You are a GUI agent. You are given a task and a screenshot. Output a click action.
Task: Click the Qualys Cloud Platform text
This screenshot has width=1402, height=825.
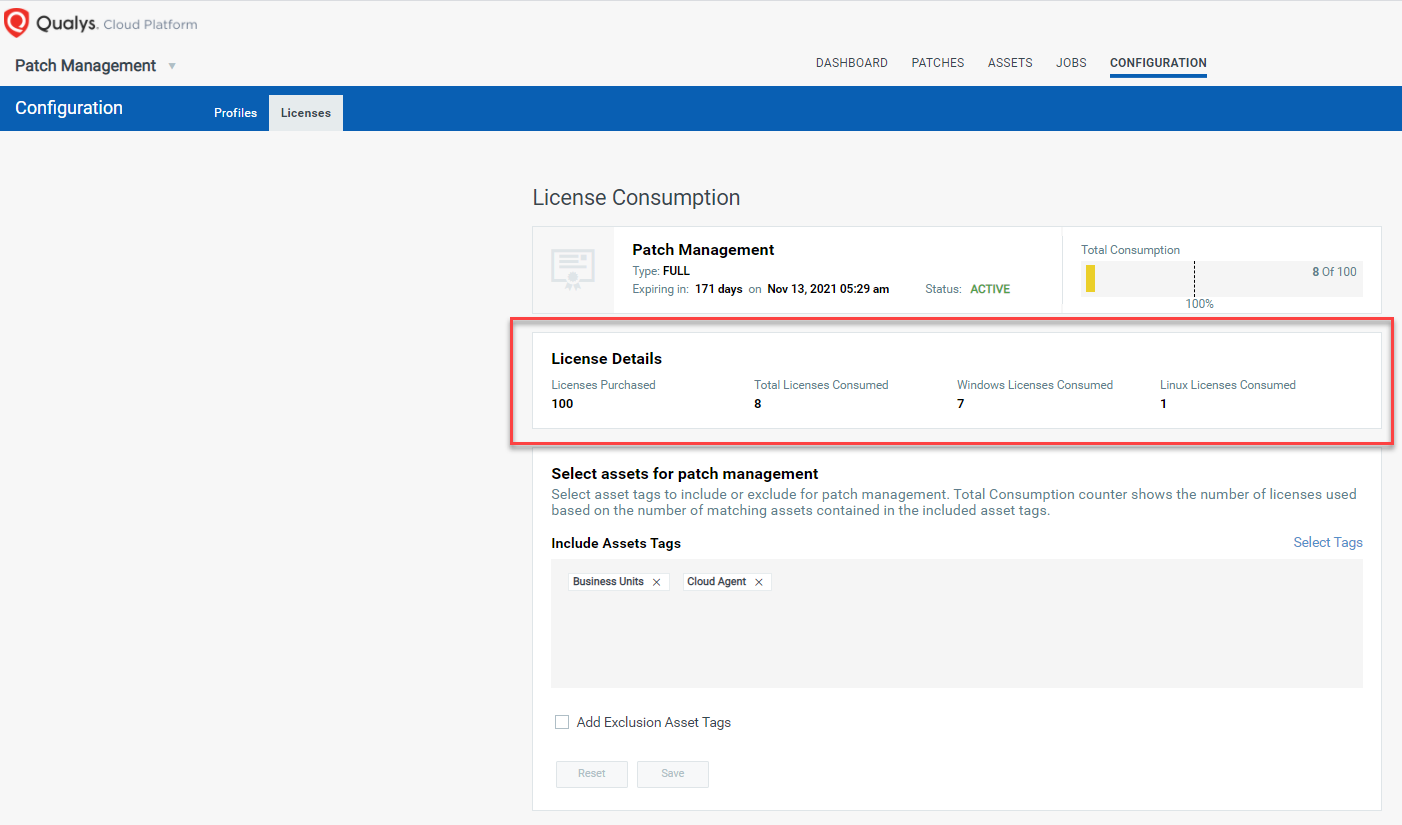tap(117, 23)
